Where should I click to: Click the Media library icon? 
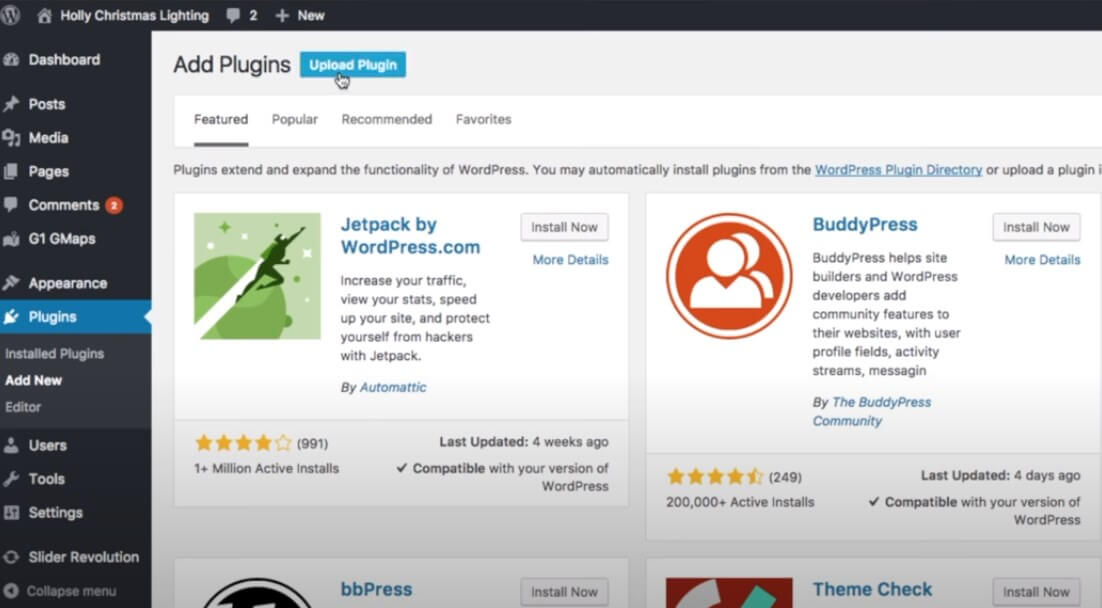pos(11,138)
